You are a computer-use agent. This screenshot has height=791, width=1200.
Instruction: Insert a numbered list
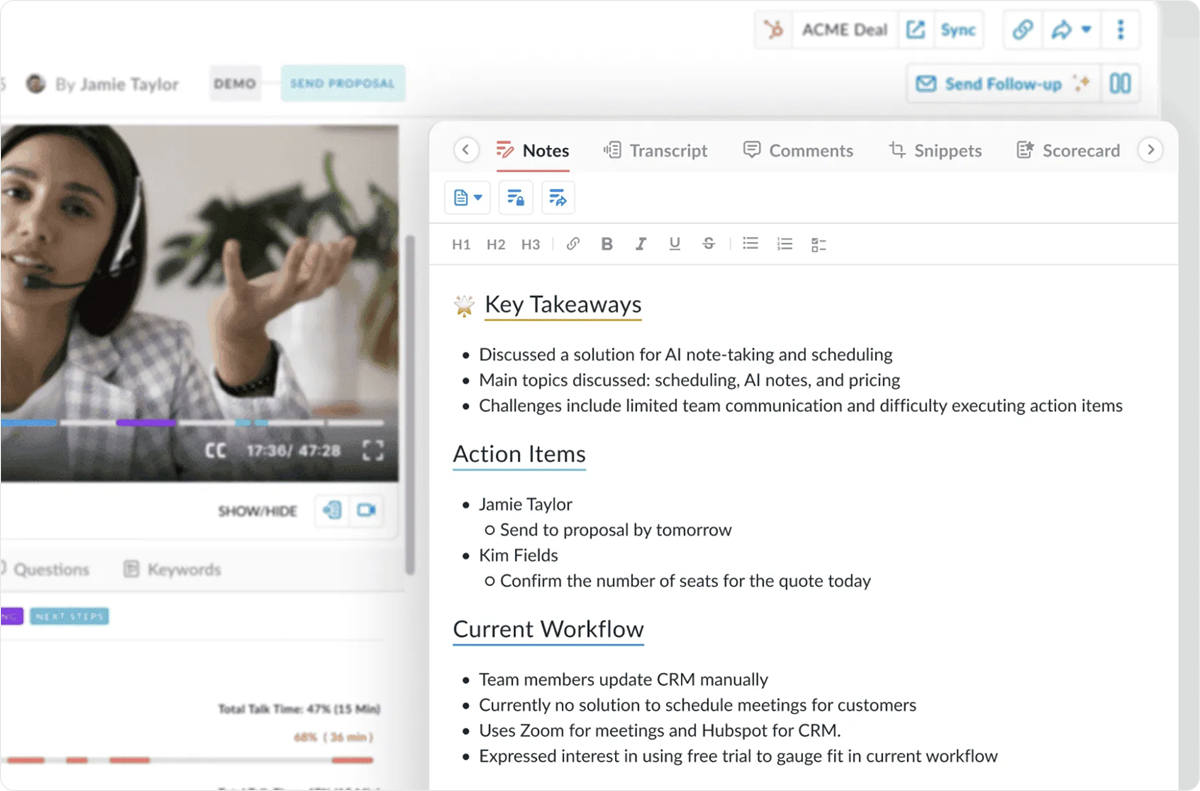coord(785,243)
